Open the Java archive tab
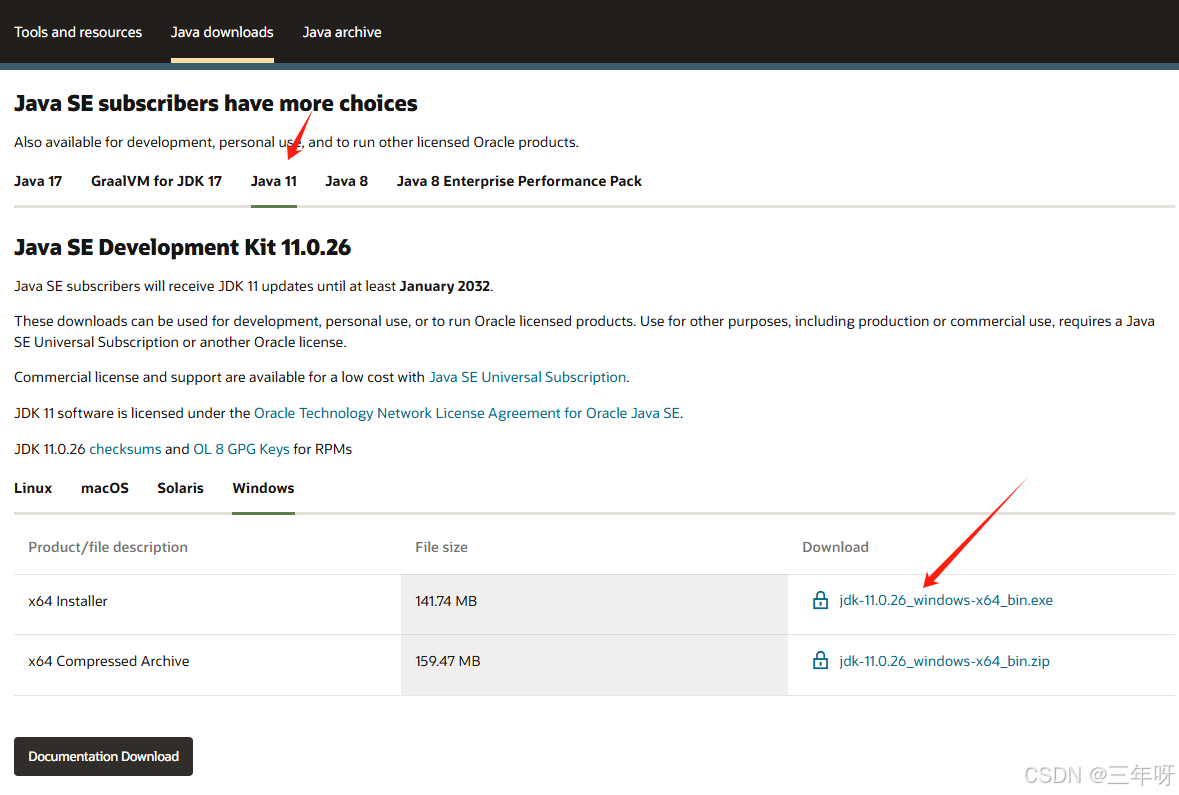Image resolution: width=1179 pixels, height=795 pixels. [341, 32]
